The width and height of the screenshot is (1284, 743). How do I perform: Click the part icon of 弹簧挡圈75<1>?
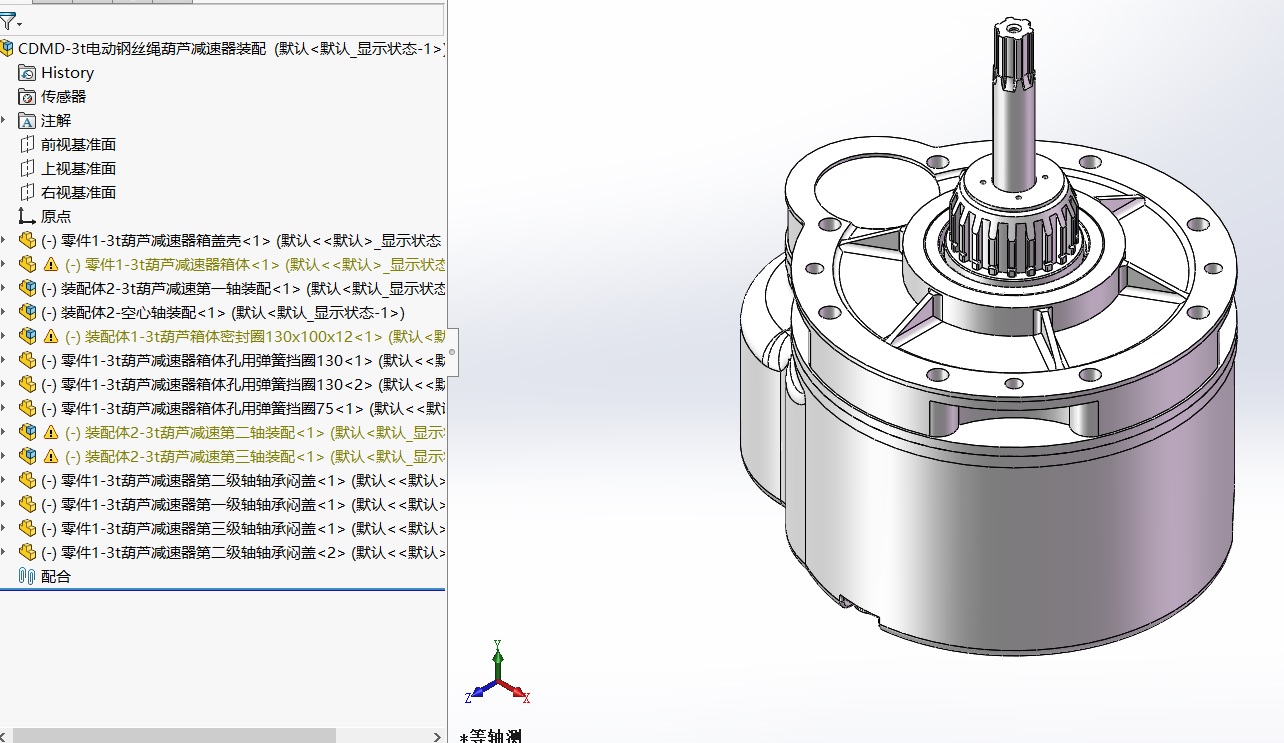(27, 408)
